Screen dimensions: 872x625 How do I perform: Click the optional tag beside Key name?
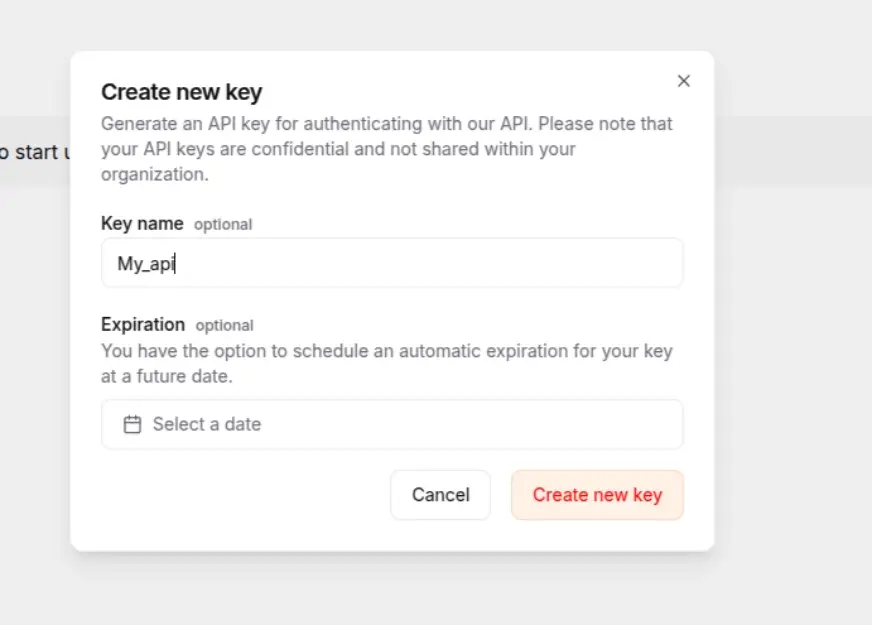223,225
